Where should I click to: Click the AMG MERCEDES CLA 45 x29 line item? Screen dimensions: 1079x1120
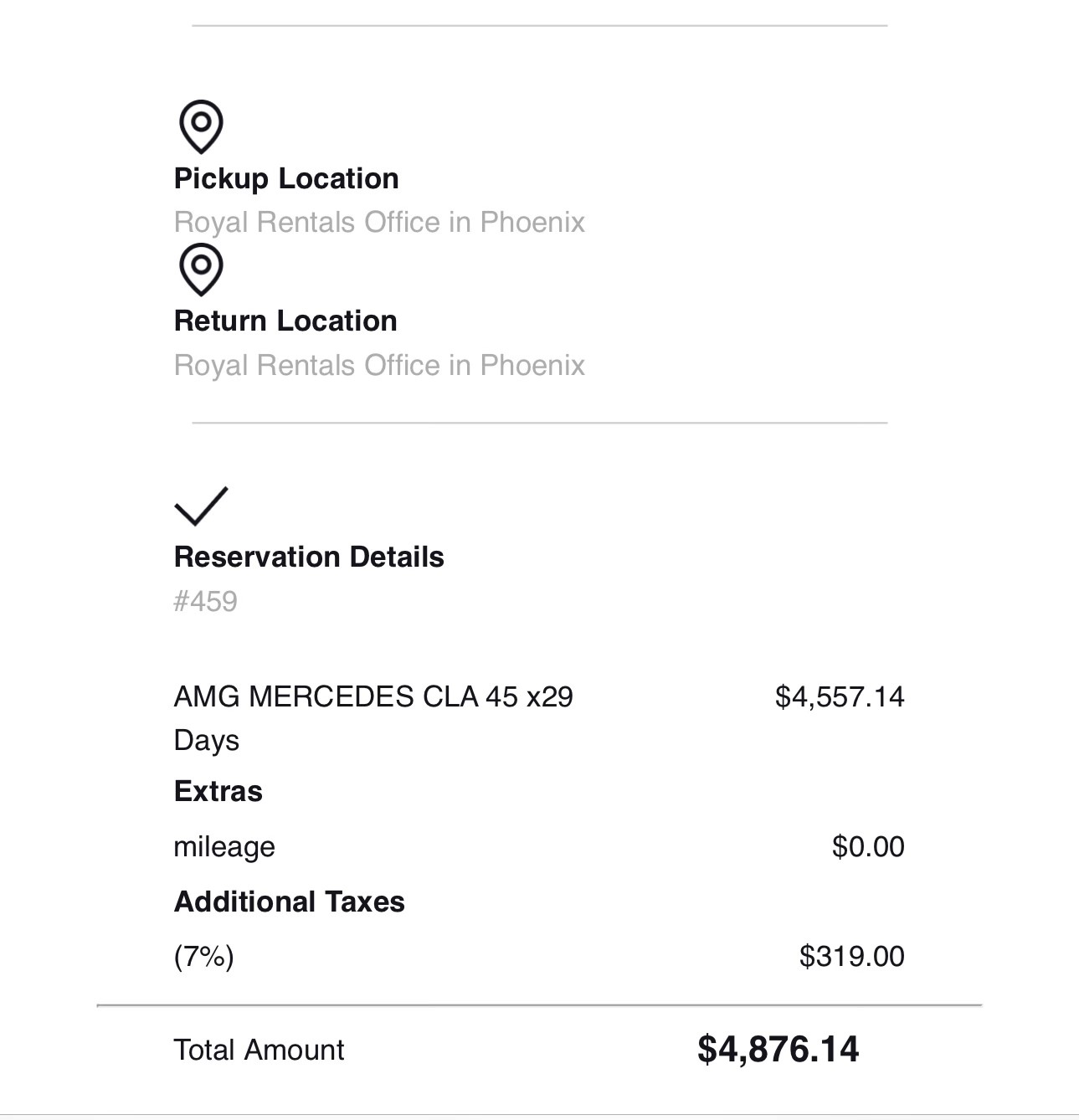tap(373, 718)
